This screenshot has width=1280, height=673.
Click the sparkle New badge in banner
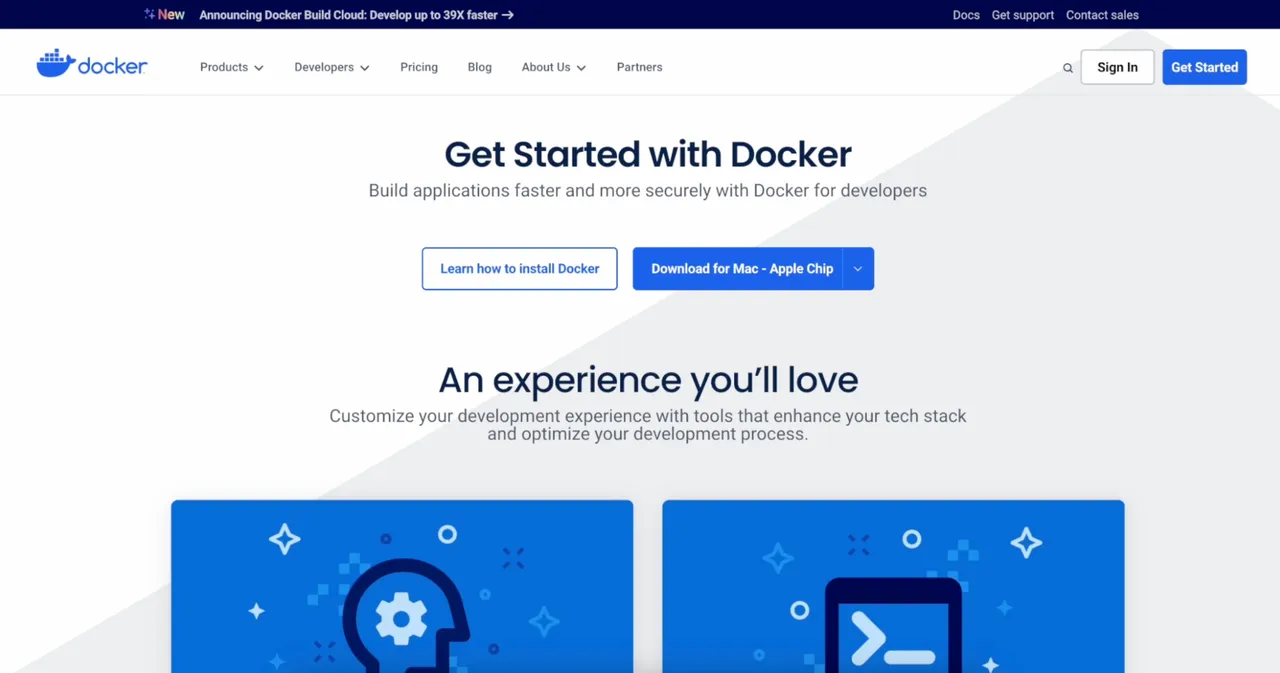tap(164, 15)
